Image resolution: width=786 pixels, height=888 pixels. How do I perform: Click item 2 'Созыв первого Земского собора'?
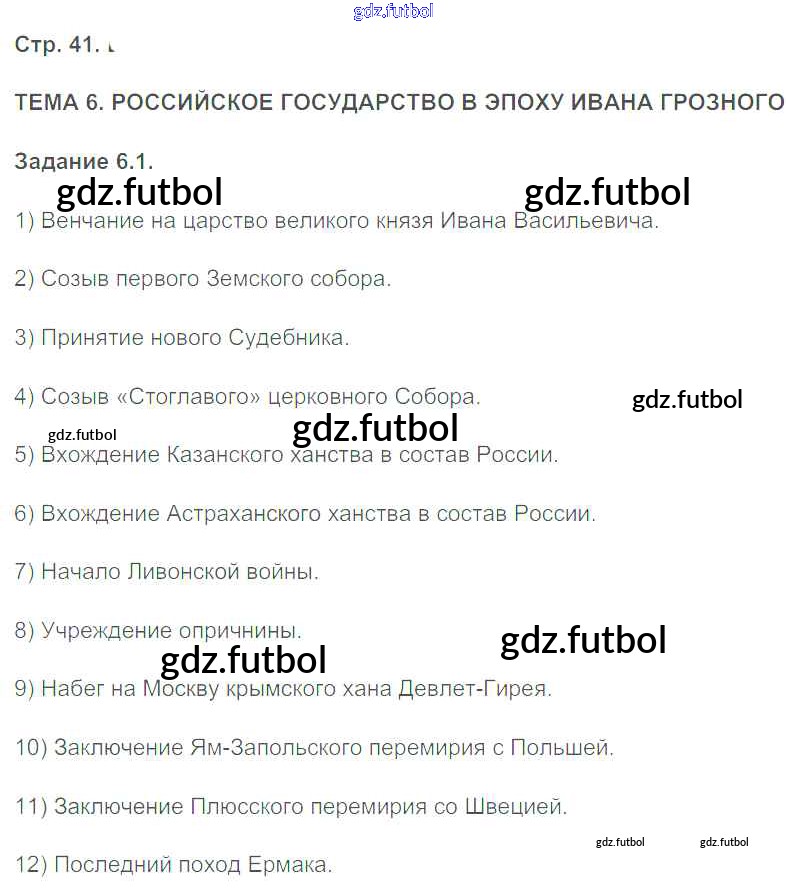[203, 279]
